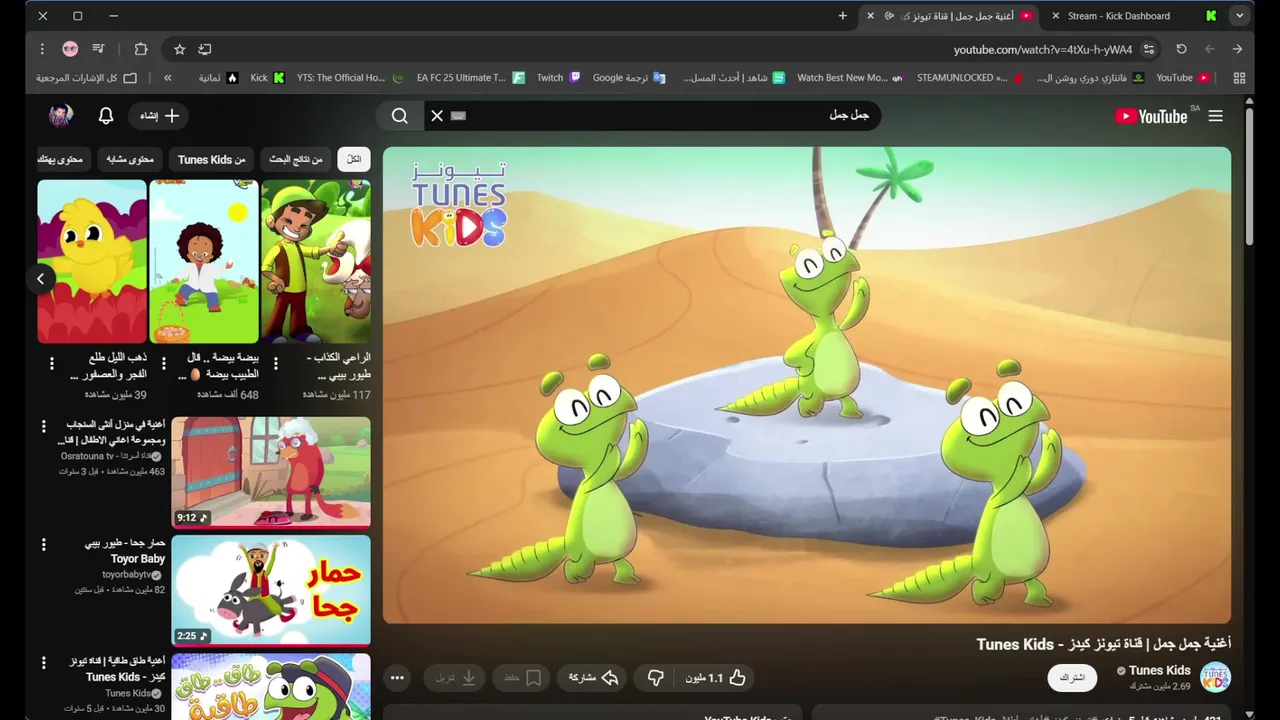Open the YouTube bookmark
Screen dimensions: 1280x720
(1183, 78)
